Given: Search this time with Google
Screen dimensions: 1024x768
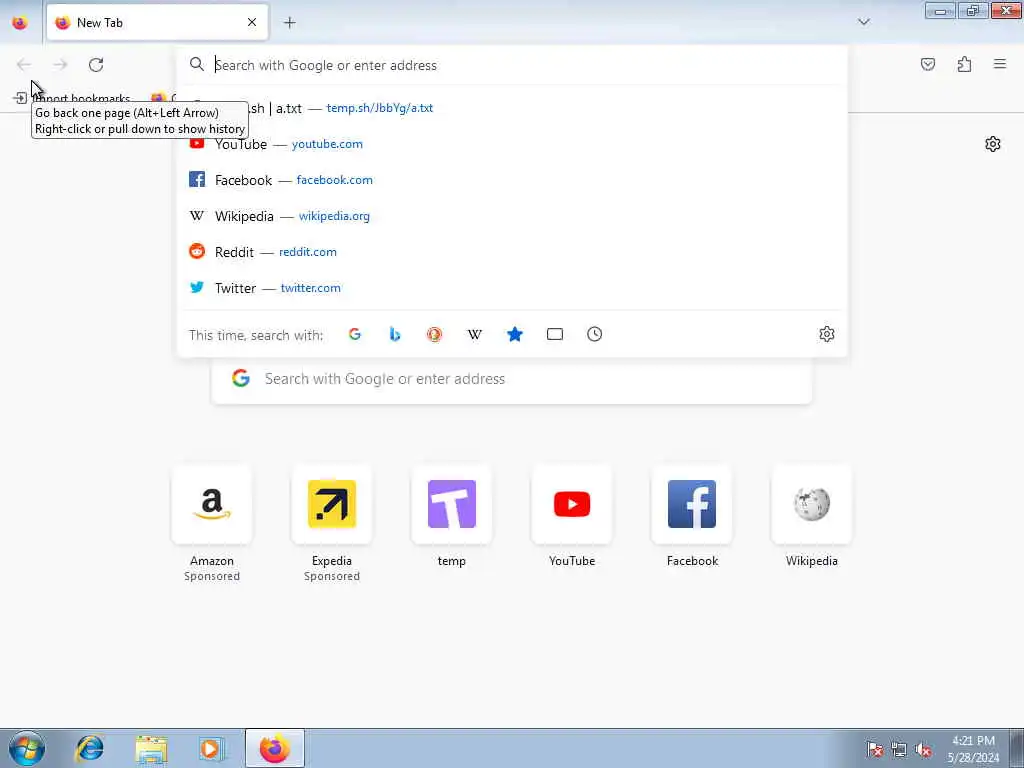Looking at the screenshot, I should tap(355, 334).
